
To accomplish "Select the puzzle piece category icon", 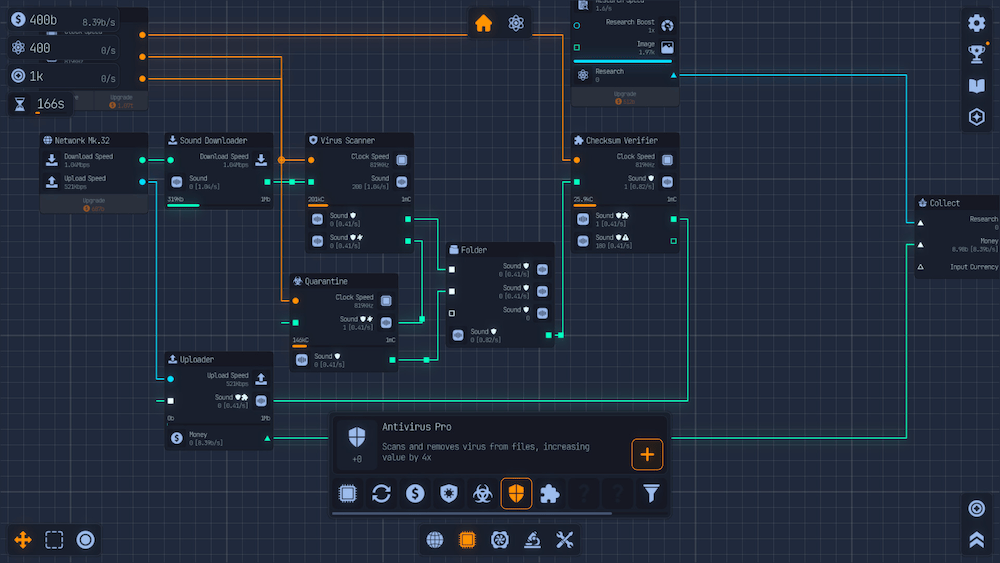I will pyautogui.click(x=549, y=493).
